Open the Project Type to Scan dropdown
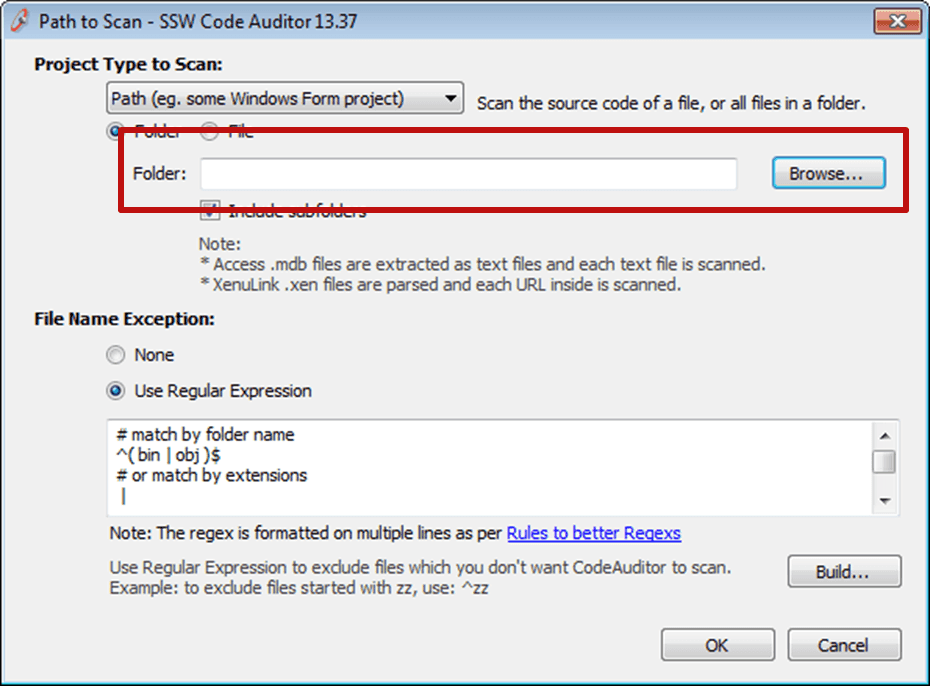Screen dimensions: 930x686 (285, 99)
